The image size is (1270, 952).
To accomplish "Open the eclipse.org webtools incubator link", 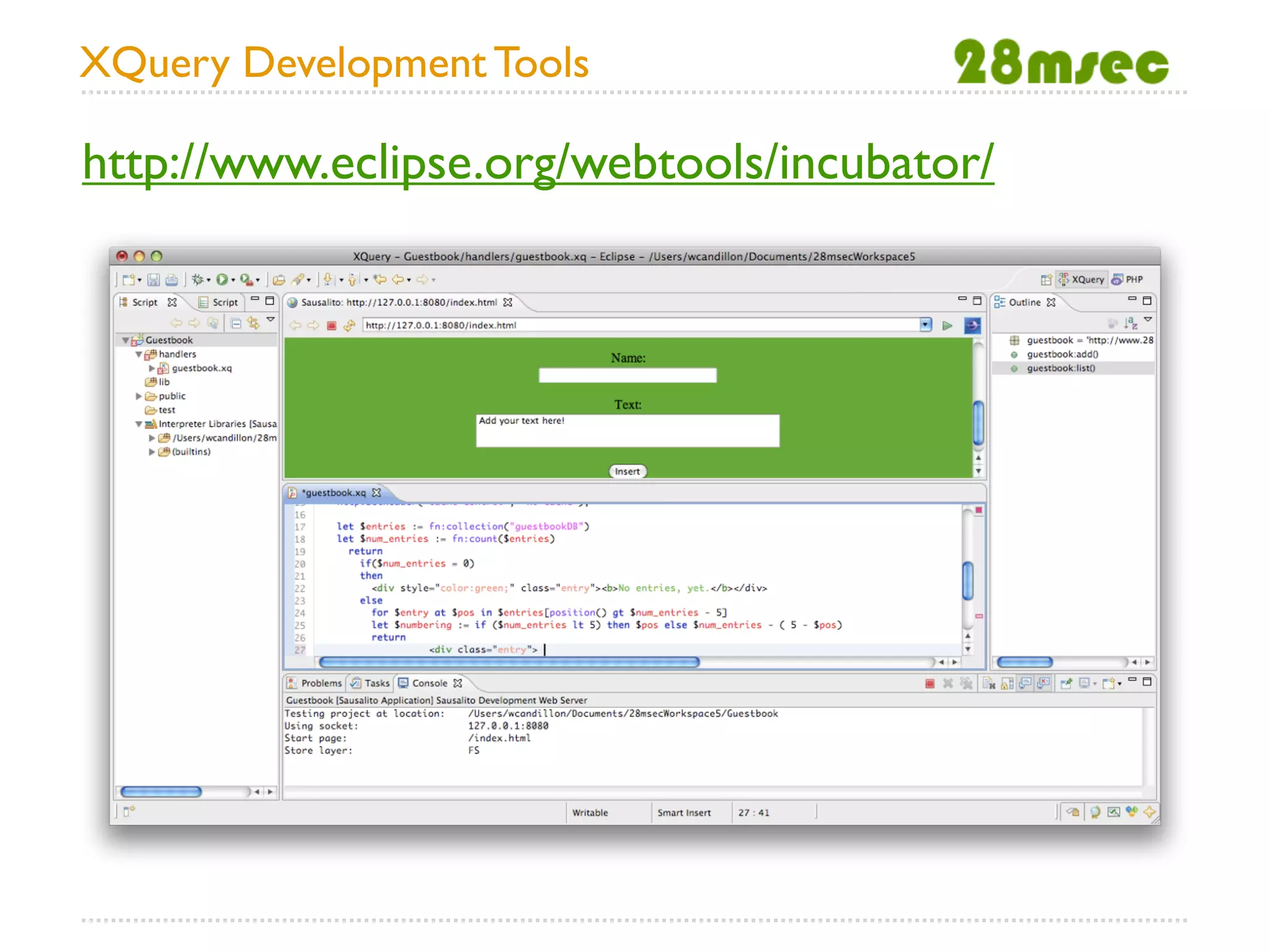I will (x=538, y=162).
